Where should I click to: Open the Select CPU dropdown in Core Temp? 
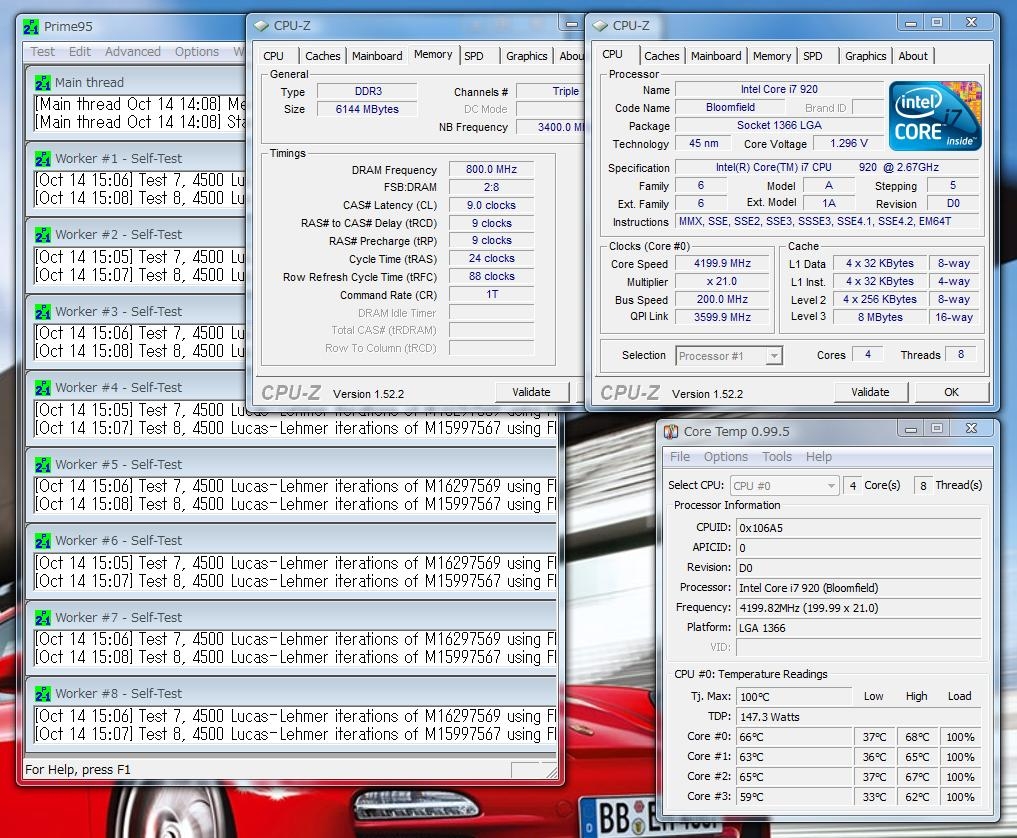point(783,486)
